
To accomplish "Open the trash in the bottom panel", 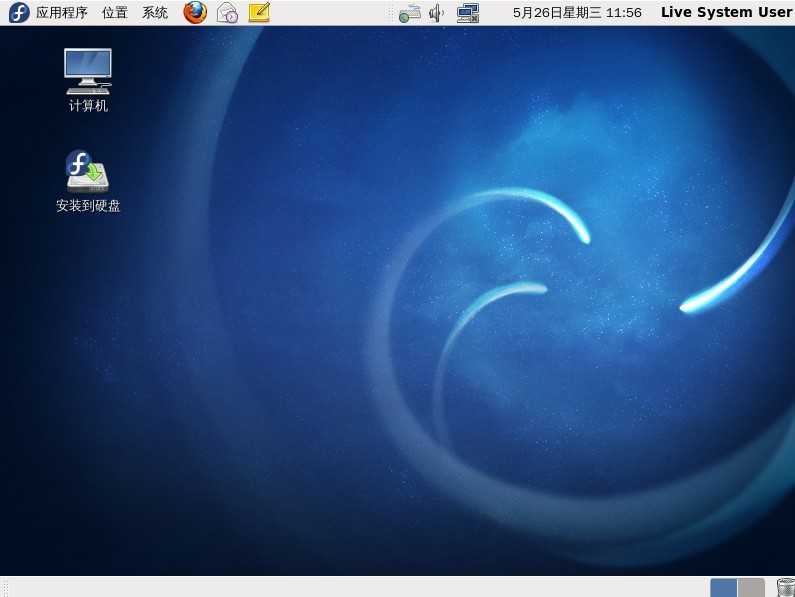I will [x=785, y=587].
